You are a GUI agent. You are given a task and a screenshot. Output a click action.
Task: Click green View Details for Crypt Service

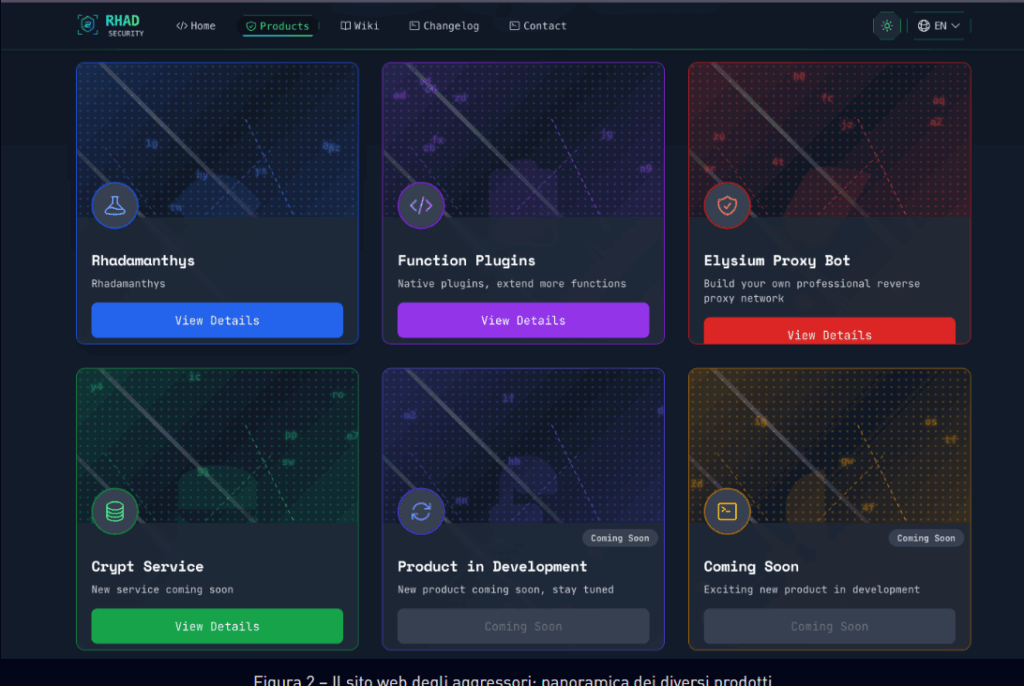tap(217, 626)
